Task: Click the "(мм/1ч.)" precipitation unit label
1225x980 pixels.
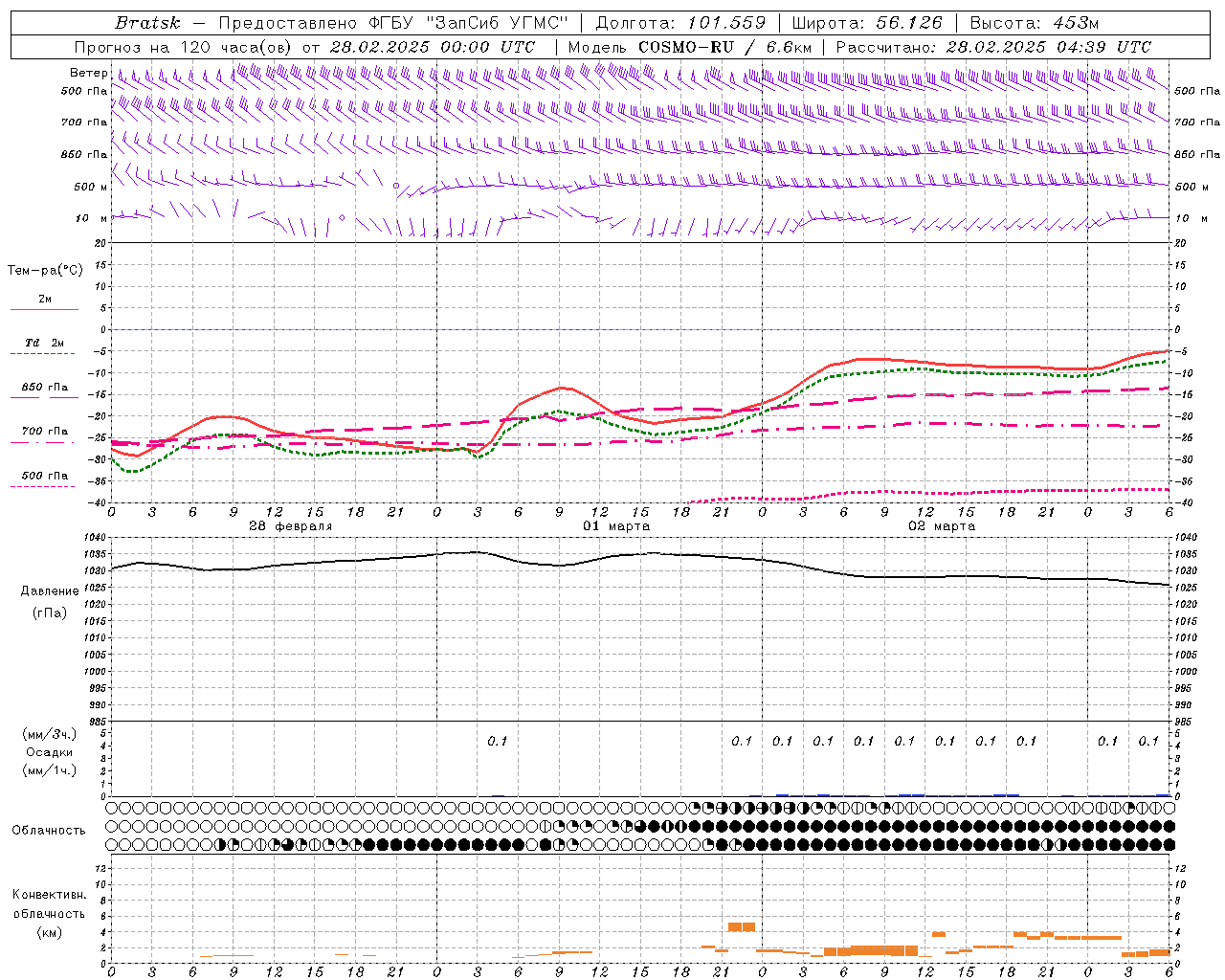Action: (x=50, y=770)
